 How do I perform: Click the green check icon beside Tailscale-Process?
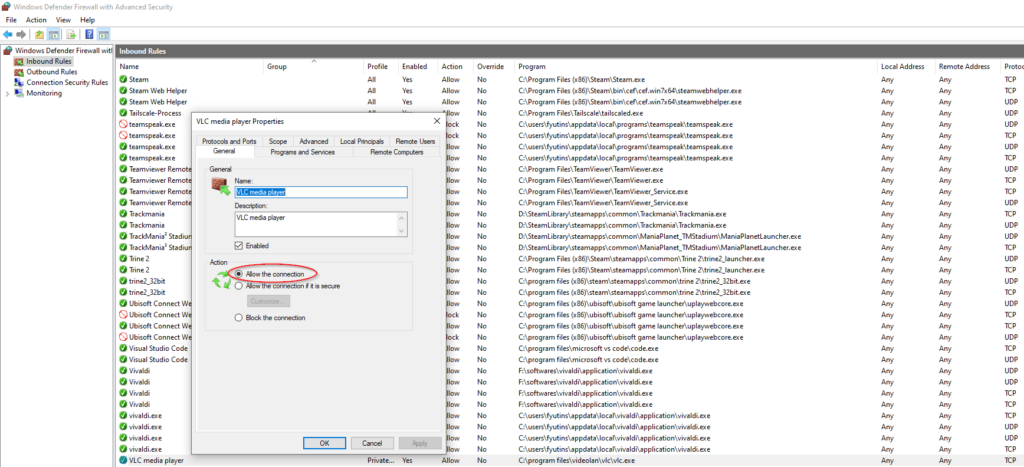[124, 113]
